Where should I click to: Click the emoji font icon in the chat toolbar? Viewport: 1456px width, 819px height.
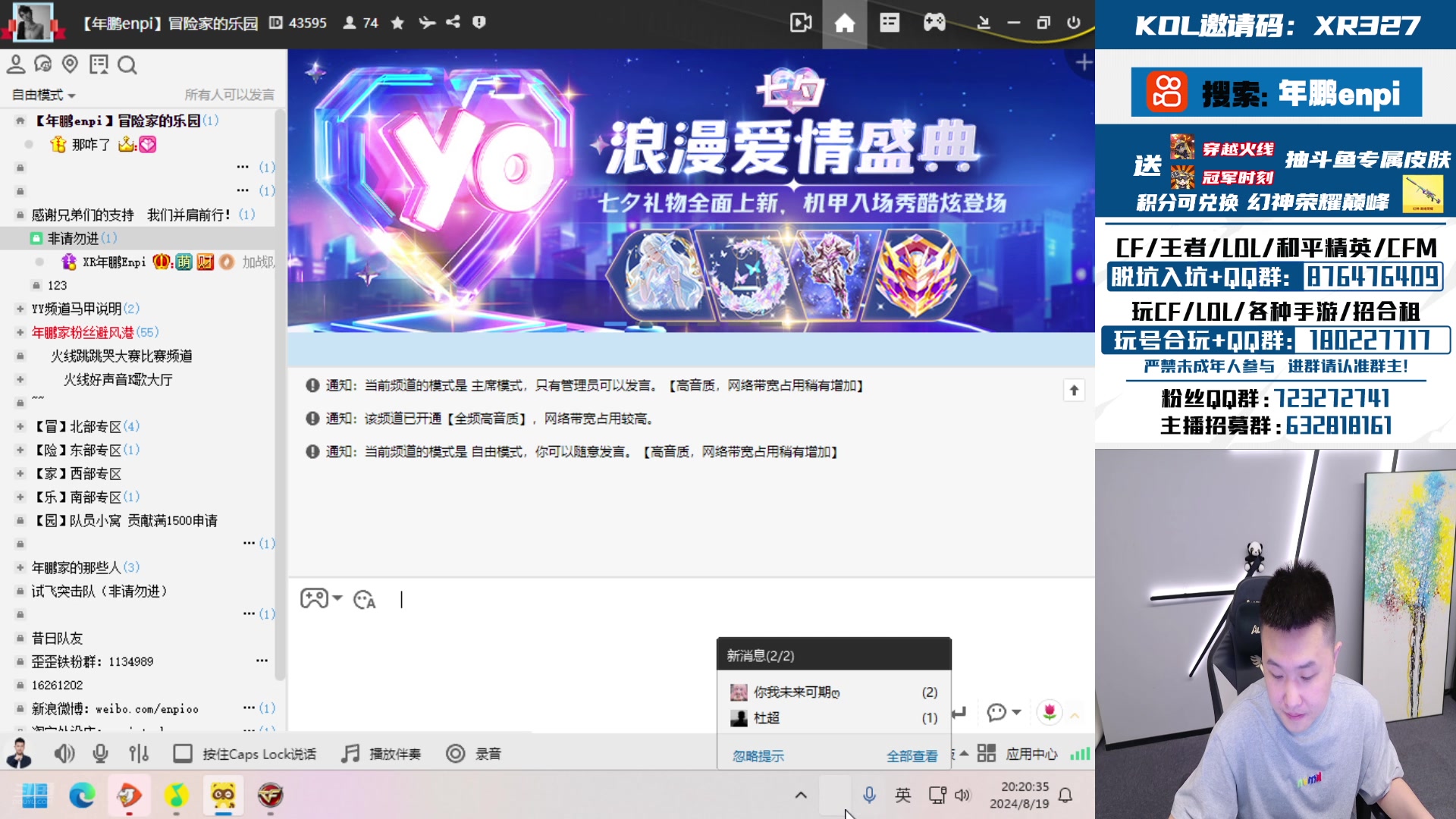click(x=365, y=599)
